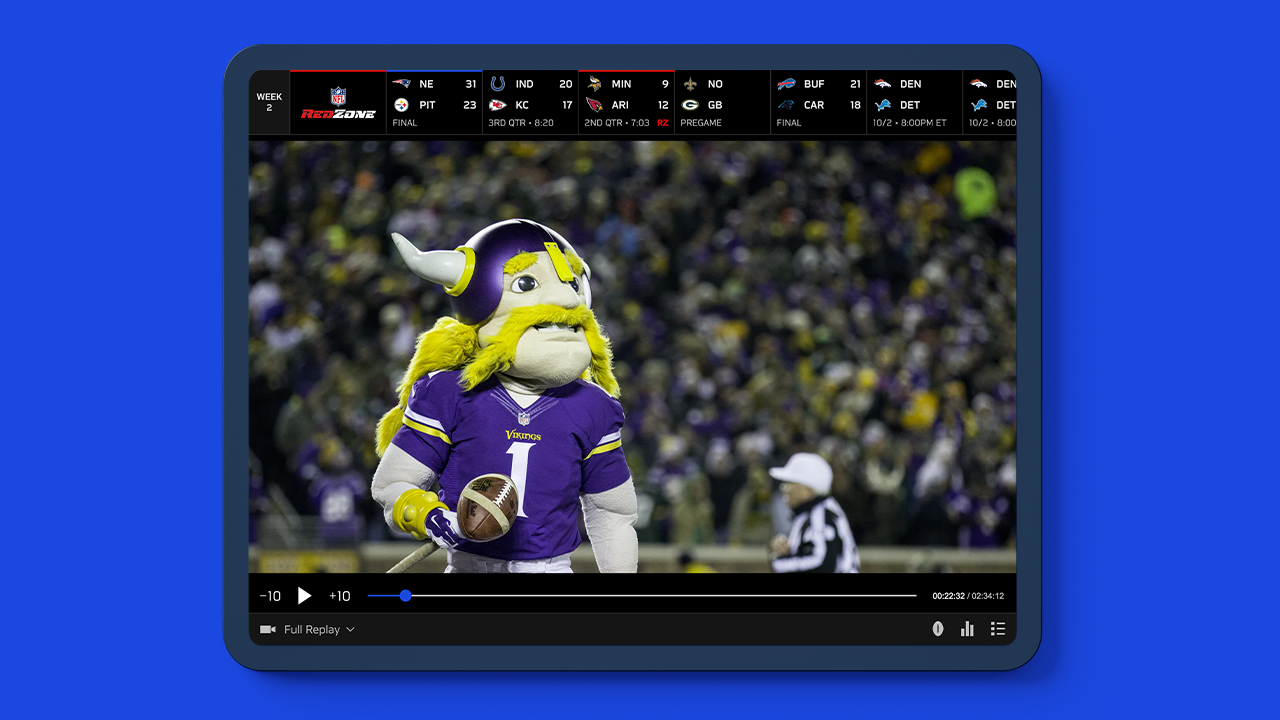
Task: Select the BUF vs CAR final game
Action: 818,102
